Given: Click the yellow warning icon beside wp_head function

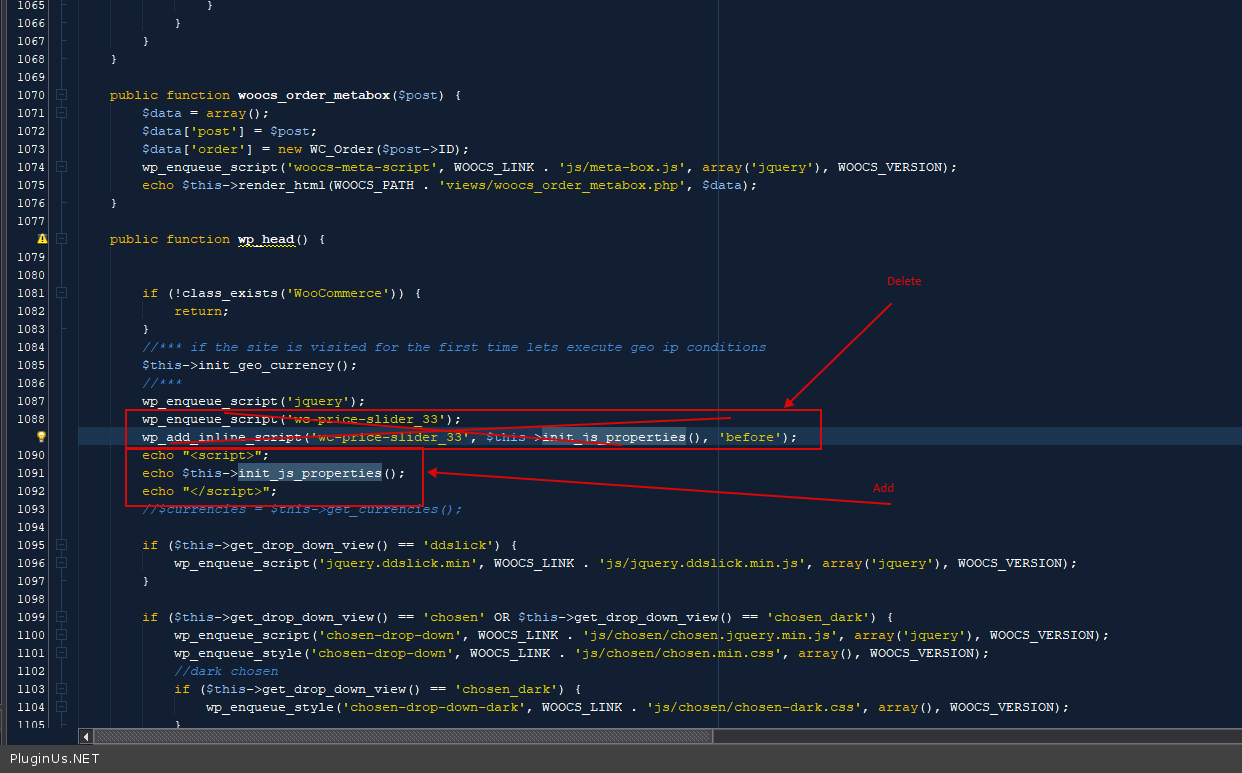Looking at the screenshot, I should pos(42,239).
